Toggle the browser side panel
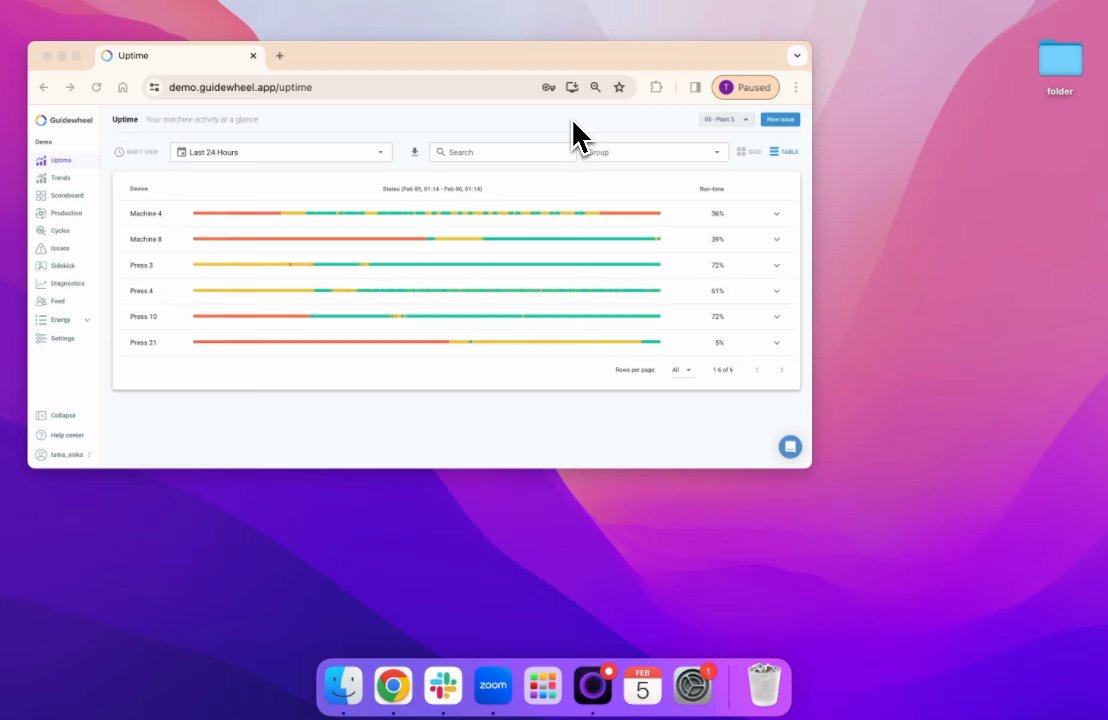The height and width of the screenshot is (720, 1108). pos(695,87)
